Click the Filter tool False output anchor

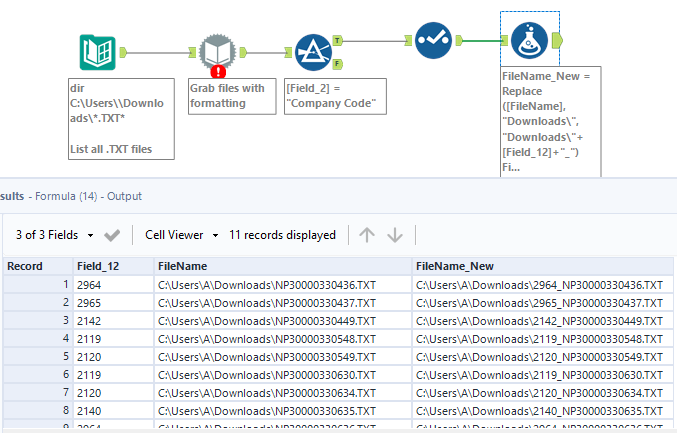pyautogui.click(x=338, y=64)
